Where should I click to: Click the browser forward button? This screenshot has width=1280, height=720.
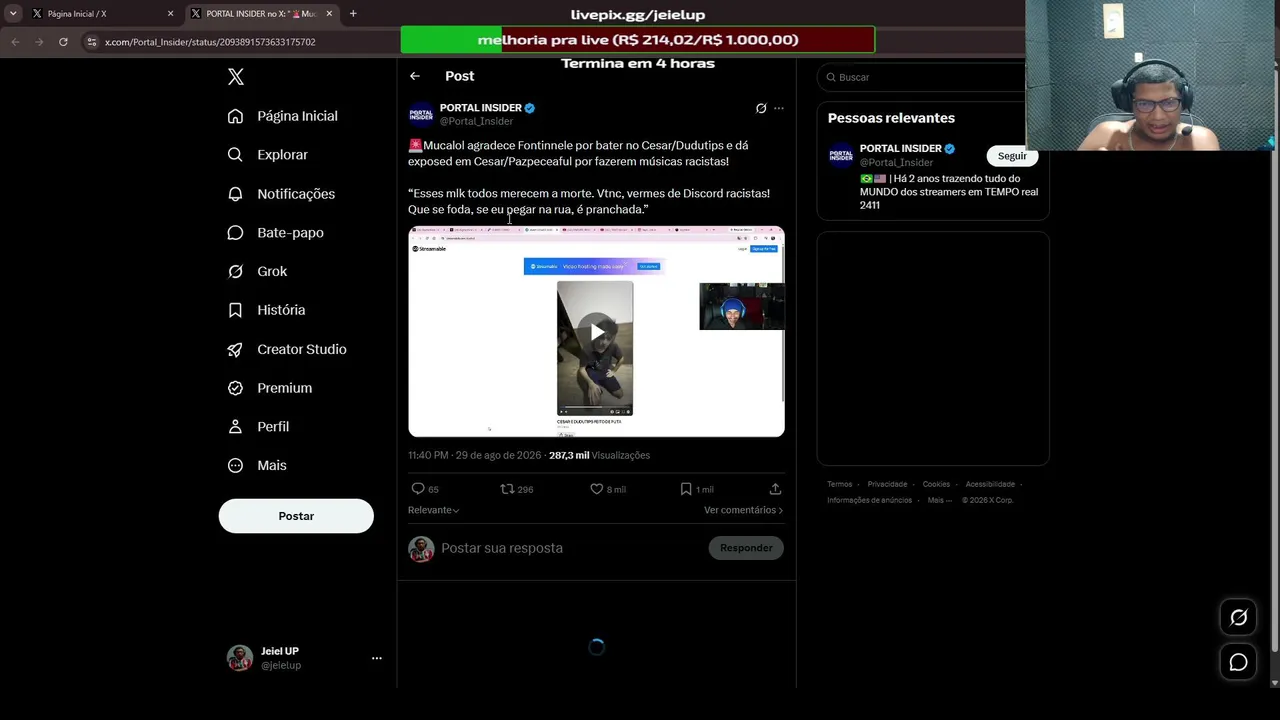tap(39, 42)
